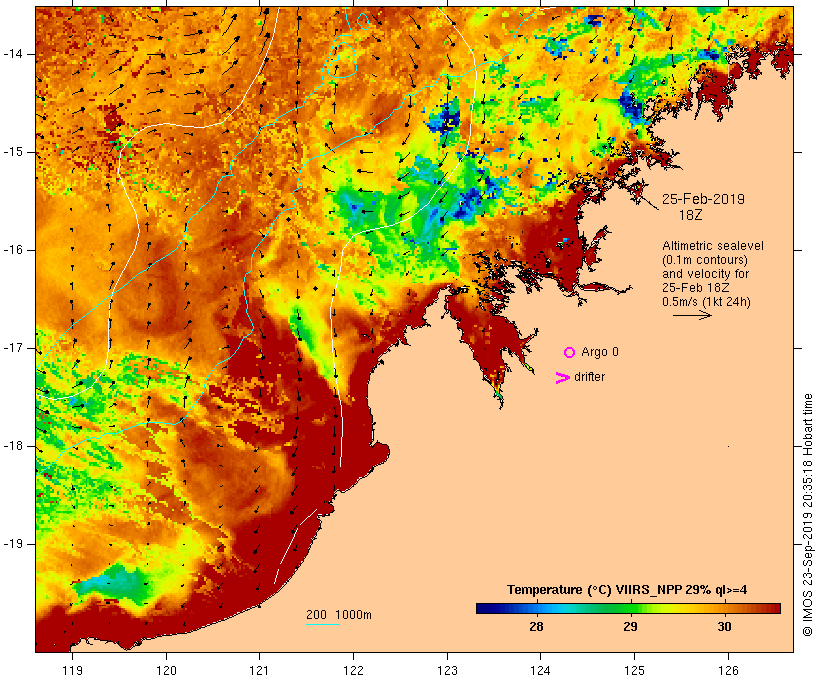Image resolution: width=820 pixels, height=680 pixels.
Task: Click the magenta drifter arrowhead legend symbol
Action: tap(562, 378)
